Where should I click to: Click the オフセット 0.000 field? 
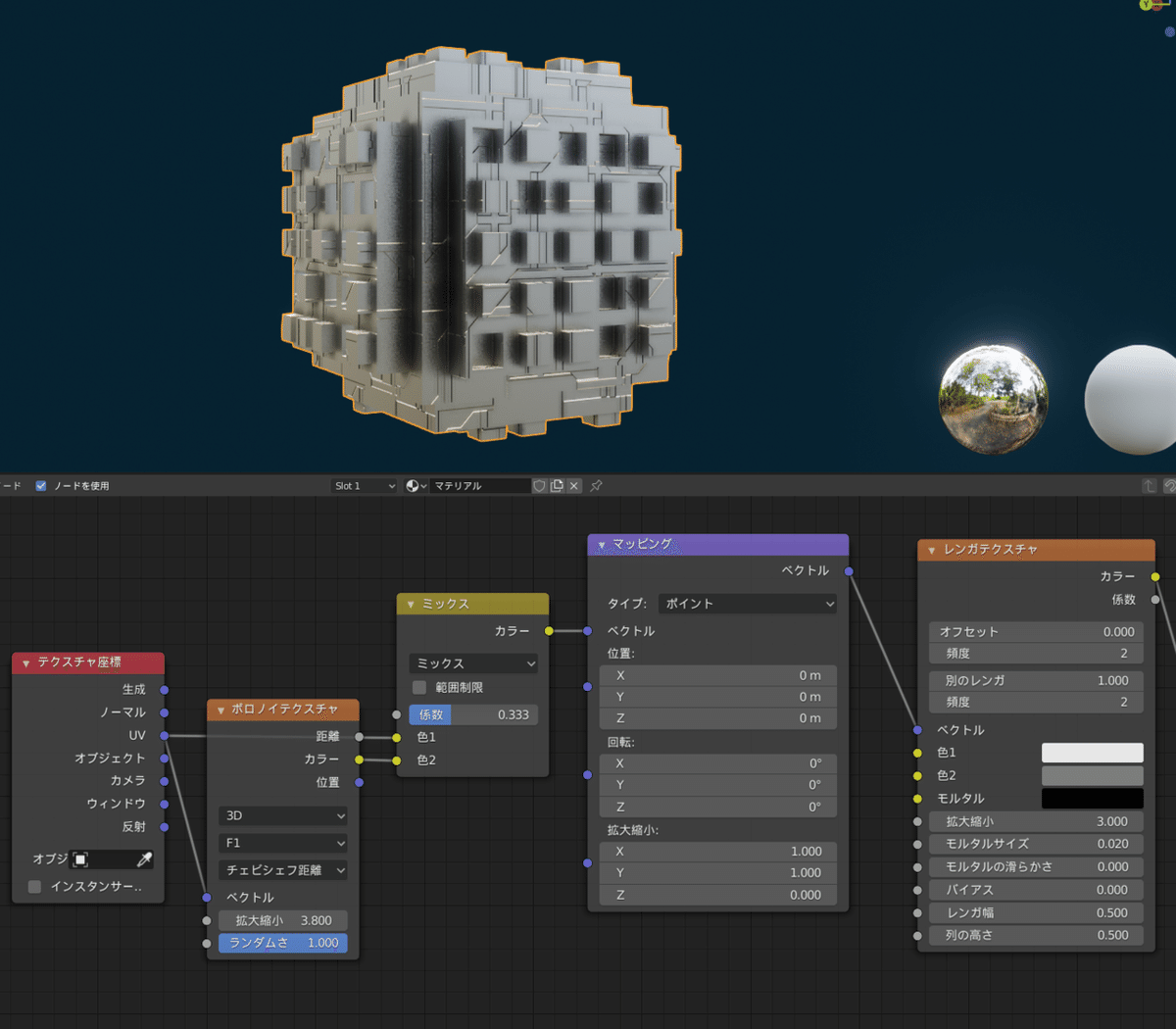point(1036,632)
